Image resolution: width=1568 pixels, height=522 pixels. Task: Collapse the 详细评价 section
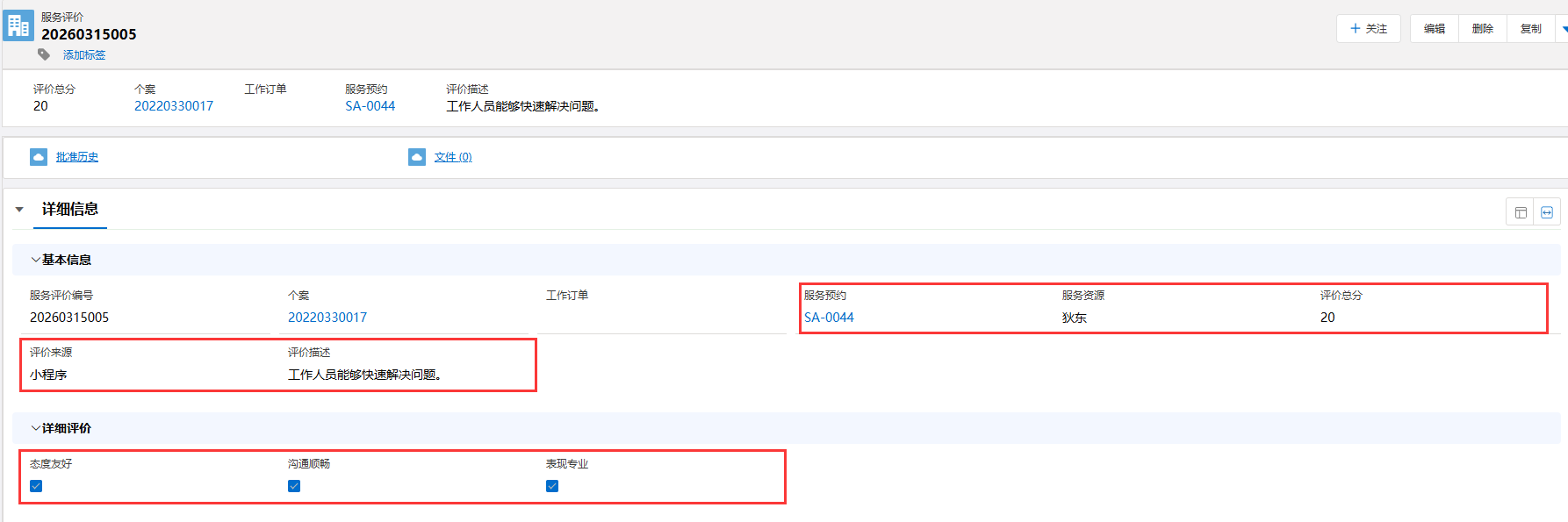click(x=36, y=428)
